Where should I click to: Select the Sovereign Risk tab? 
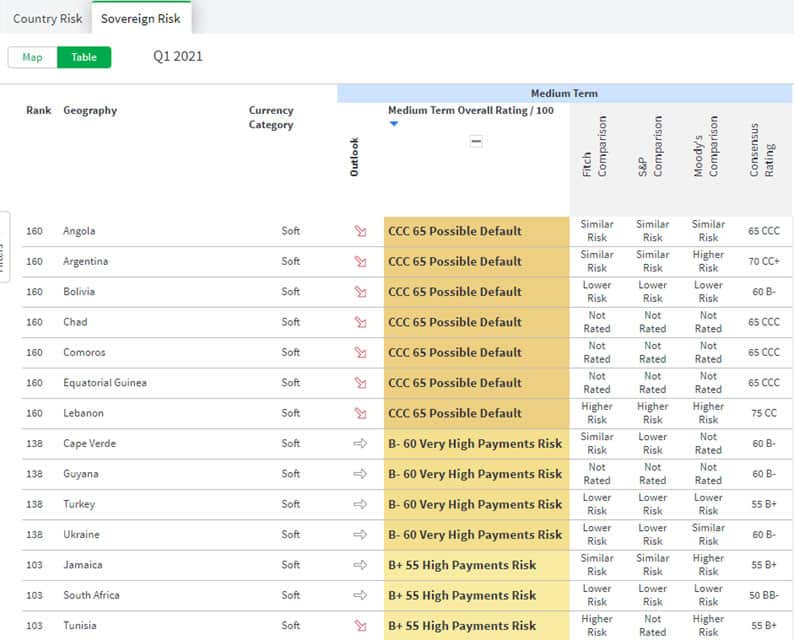141,19
